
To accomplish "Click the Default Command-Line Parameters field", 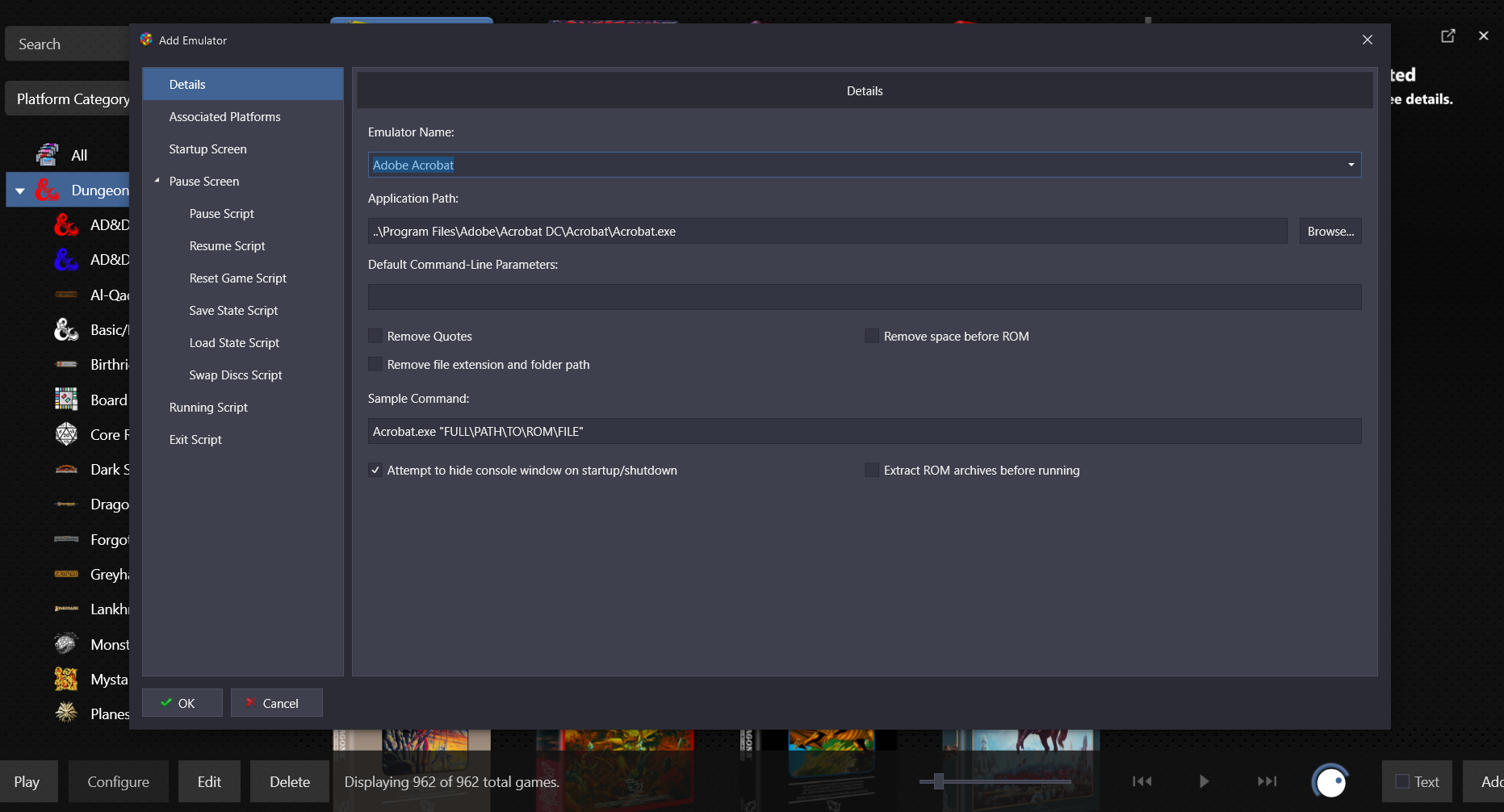I will 865,297.
